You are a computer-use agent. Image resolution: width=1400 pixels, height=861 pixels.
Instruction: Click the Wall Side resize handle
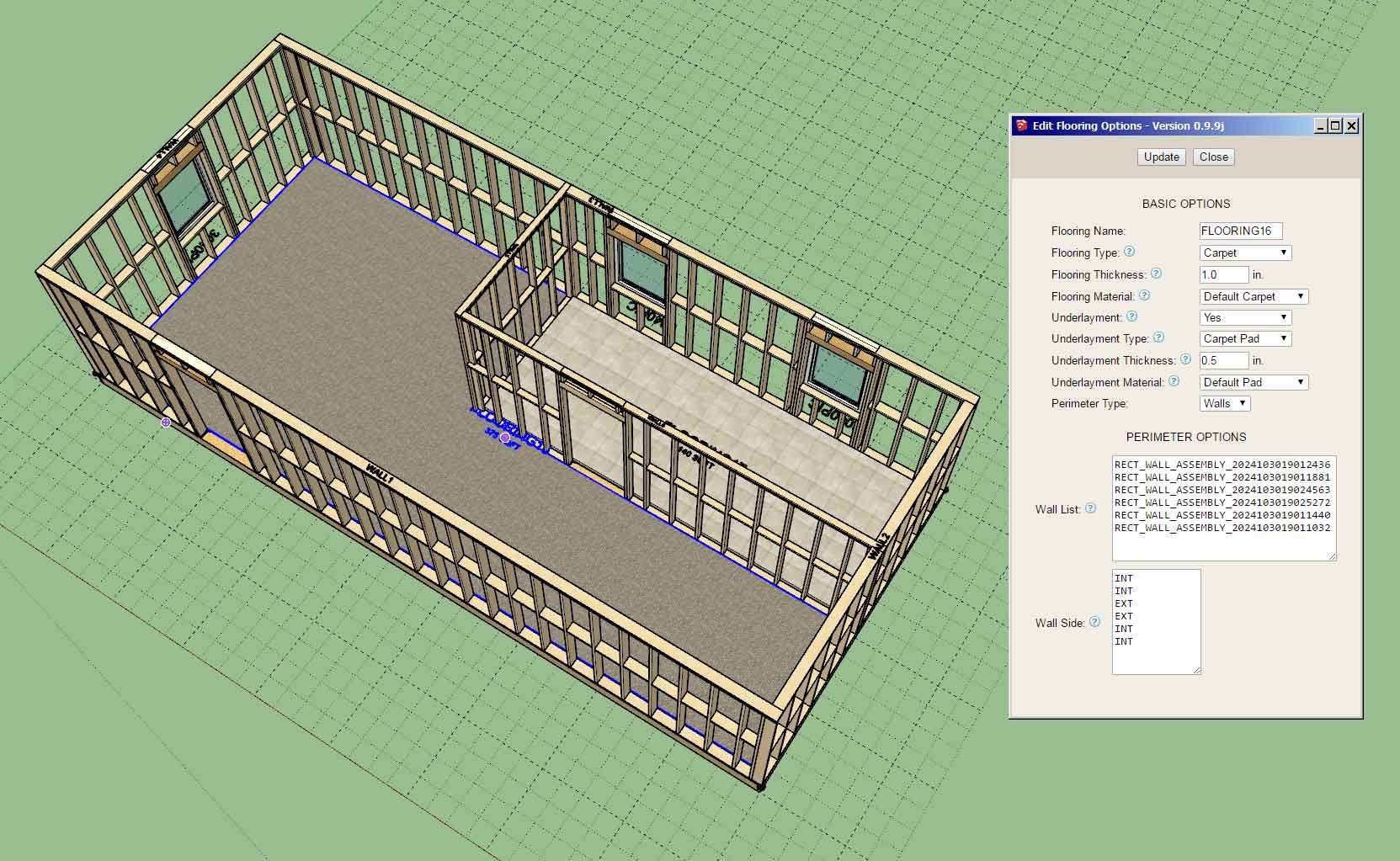[1196, 670]
